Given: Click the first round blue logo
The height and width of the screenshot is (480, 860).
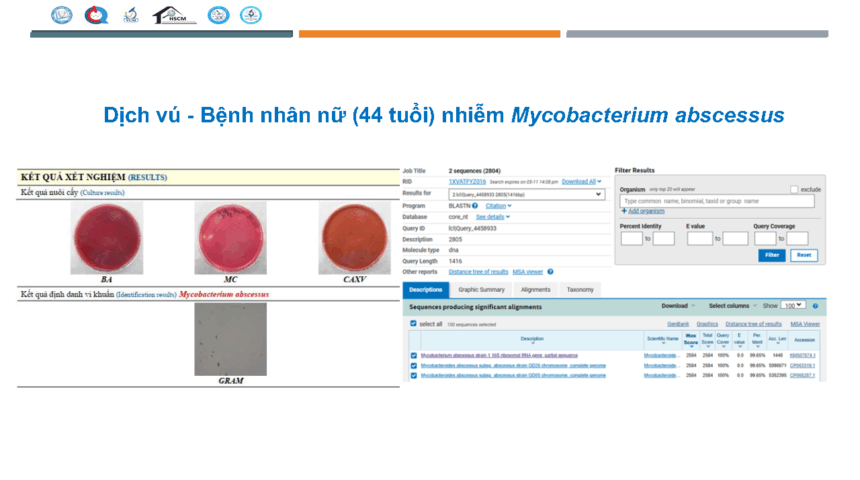Looking at the screenshot, I should [62, 15].
